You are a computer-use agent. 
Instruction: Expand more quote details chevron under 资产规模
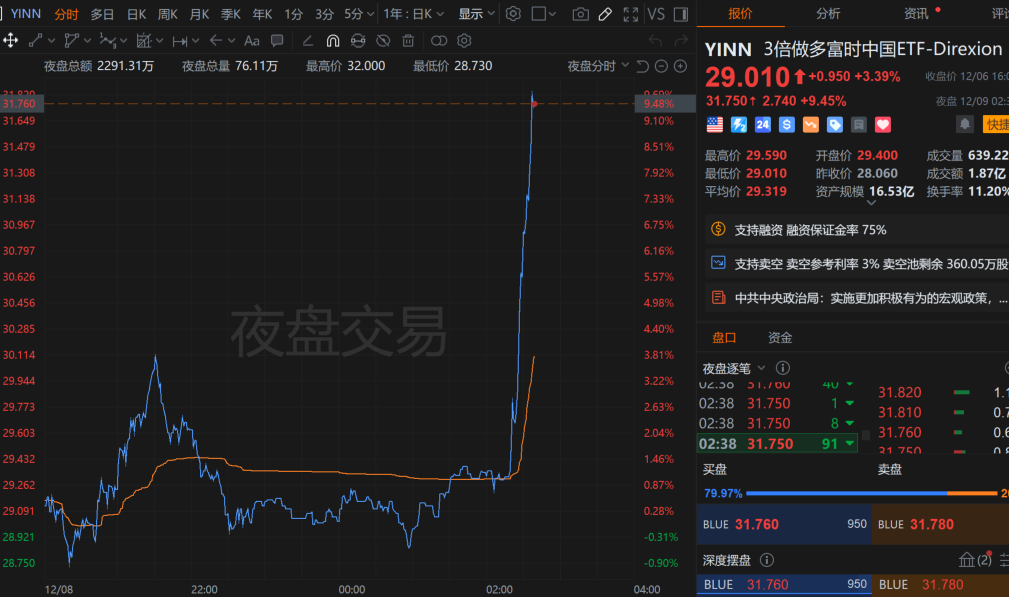pyautogui.click(x=871, y=203)
